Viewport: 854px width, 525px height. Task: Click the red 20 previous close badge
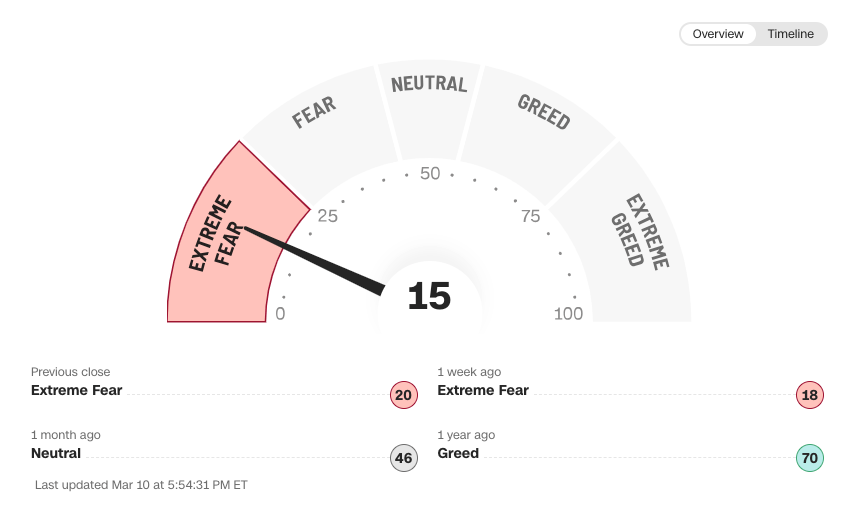(403, 395)
